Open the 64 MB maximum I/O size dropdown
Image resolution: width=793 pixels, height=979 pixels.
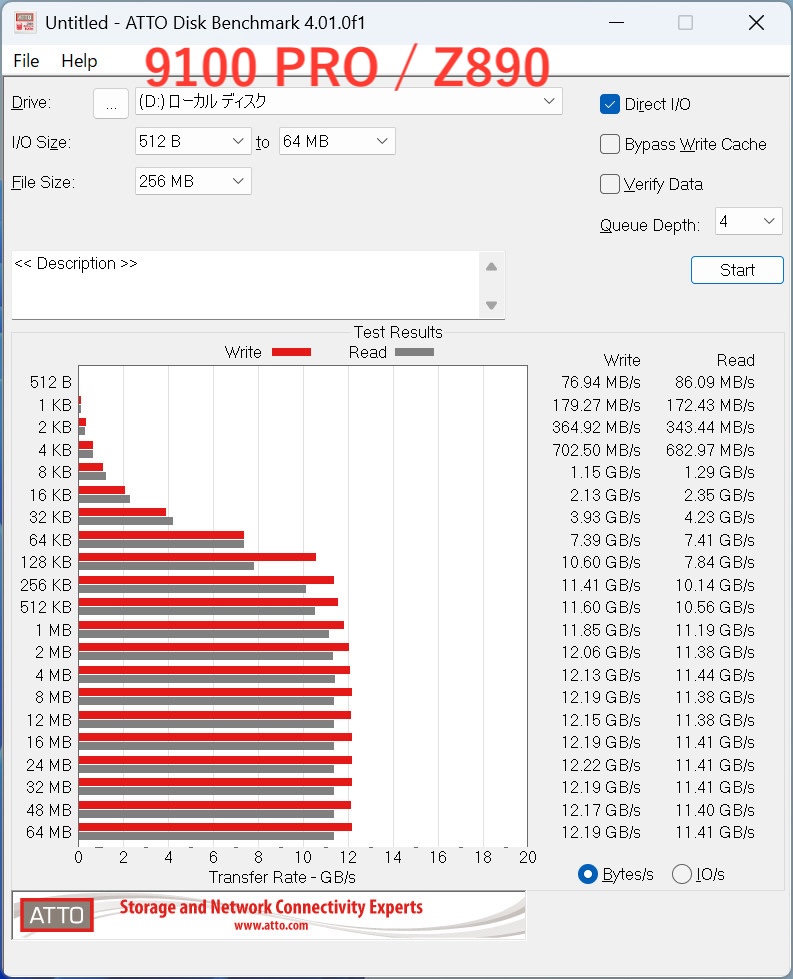(x=337, y=141)
